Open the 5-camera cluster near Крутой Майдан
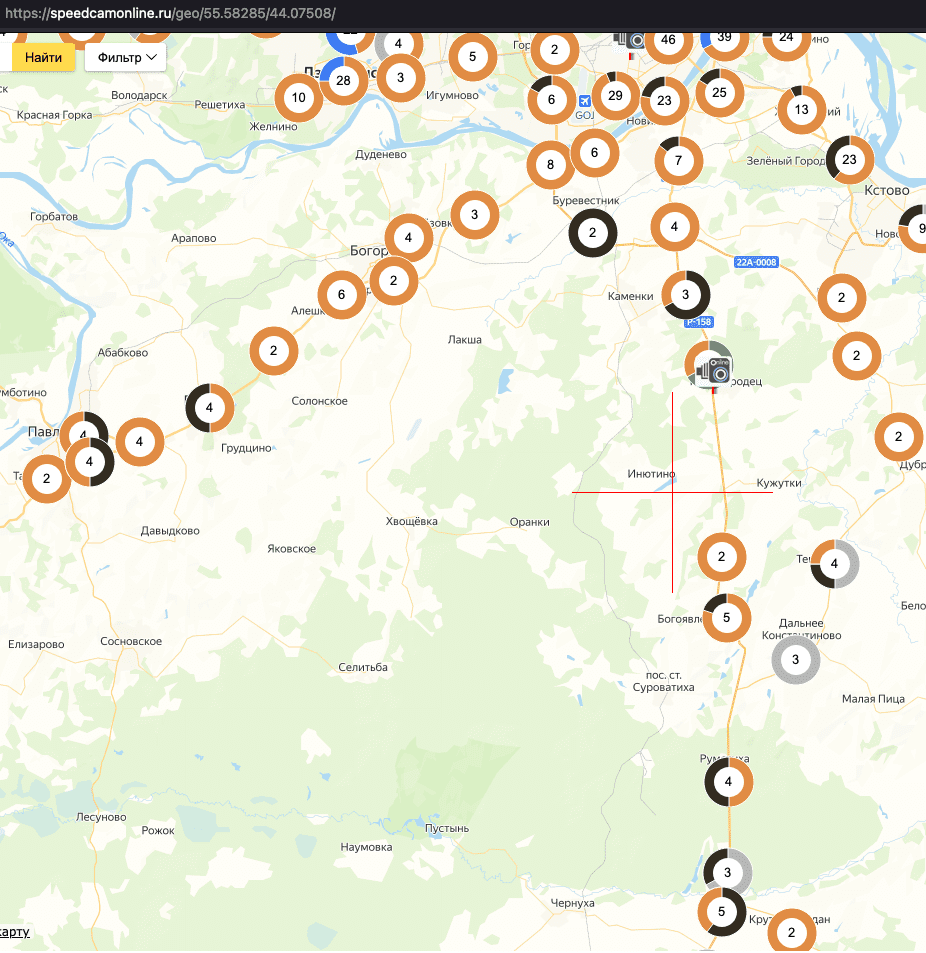The height and width of the screenshot is (953, 926). tap(722, 912)
